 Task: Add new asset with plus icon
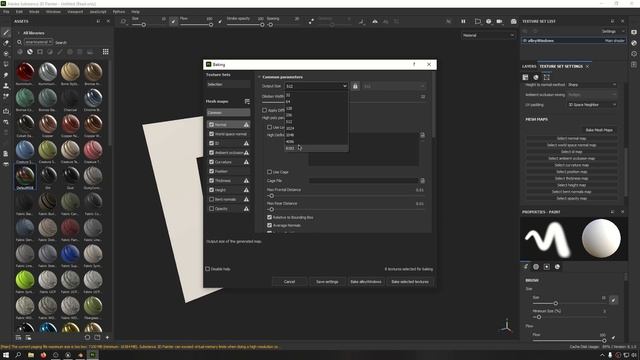(x=107, y=338)
